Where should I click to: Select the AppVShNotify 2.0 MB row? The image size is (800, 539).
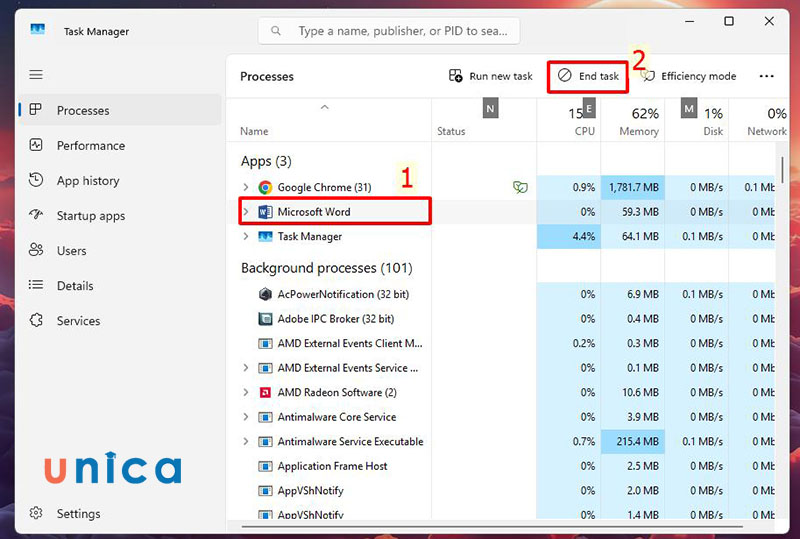pyautogui.click(x=501, y=491)
